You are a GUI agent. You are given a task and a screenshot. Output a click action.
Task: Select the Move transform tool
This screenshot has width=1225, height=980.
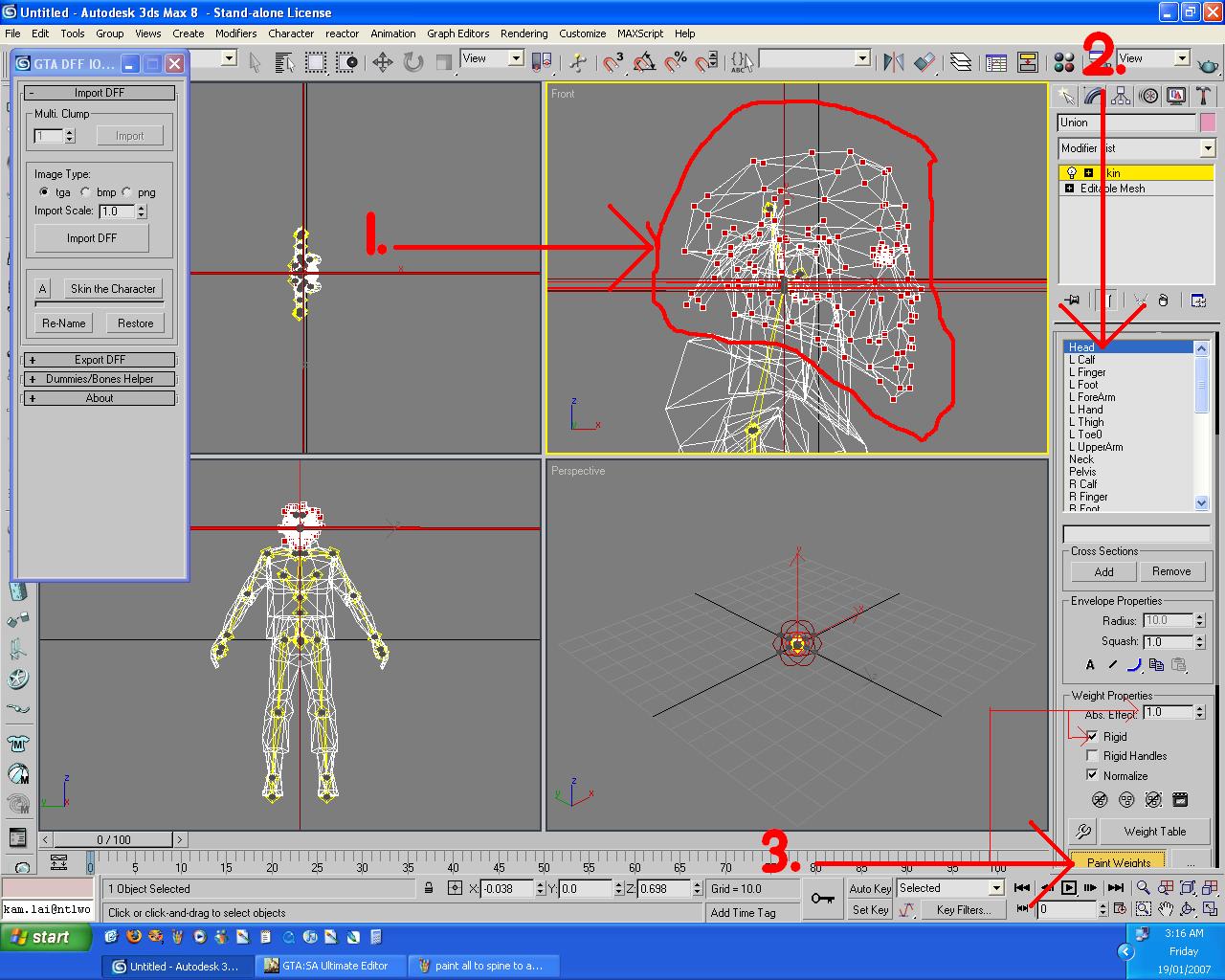(382, 63)
